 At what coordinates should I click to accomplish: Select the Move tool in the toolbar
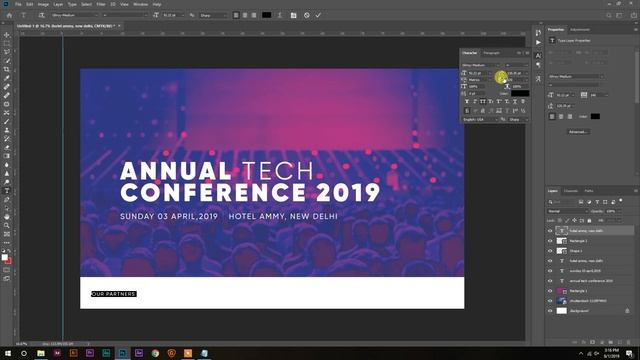[x=7, y=35]
